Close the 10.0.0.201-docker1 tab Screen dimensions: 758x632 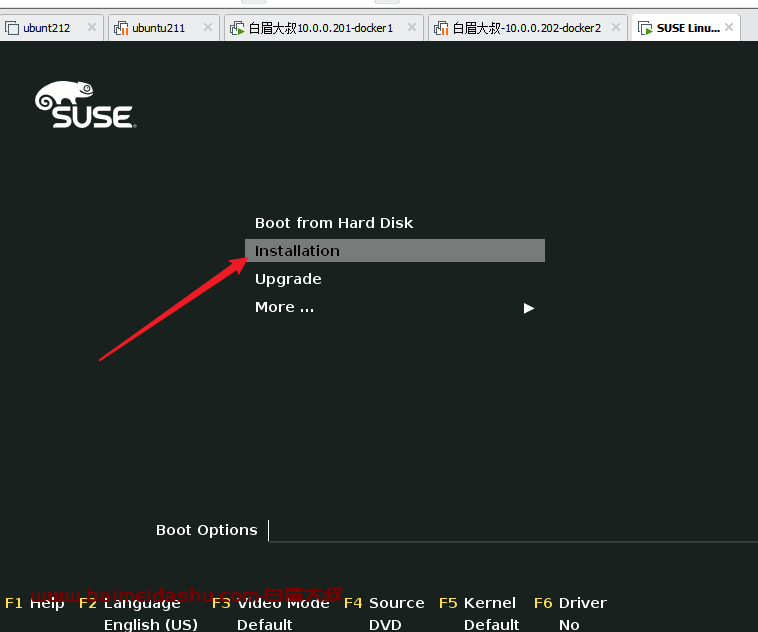point(411,27)
